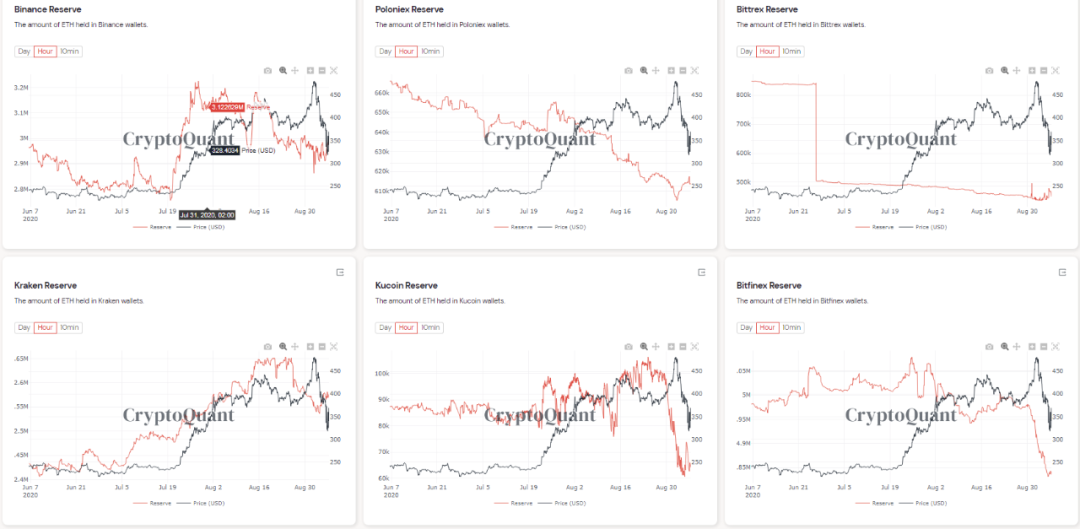Set Kraken Reserve interval to 10min

click(x=70, y=327)
